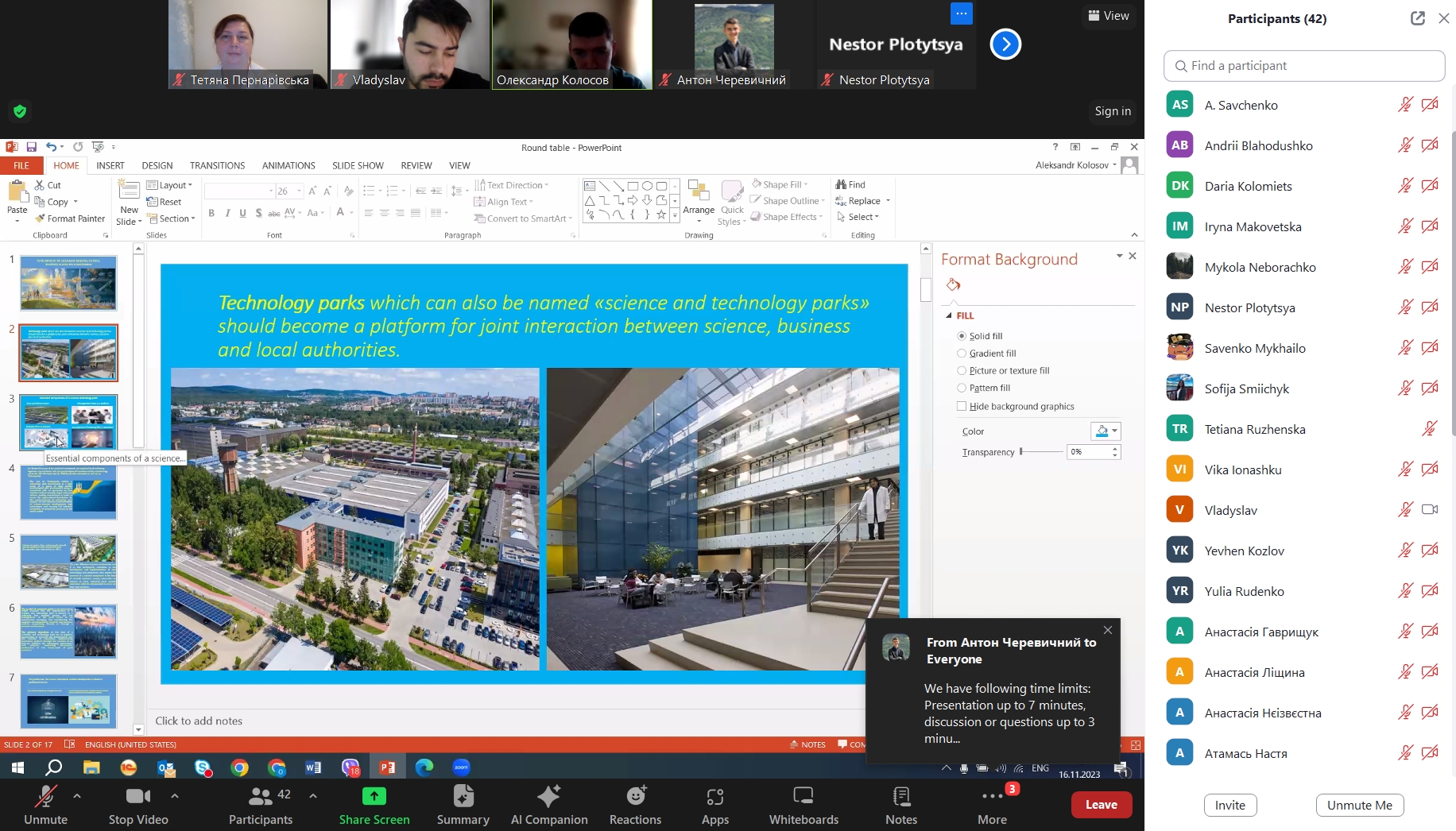Click Find in Editing group
The height and width of the screenshot is (831, 1456).
point(851,184)
